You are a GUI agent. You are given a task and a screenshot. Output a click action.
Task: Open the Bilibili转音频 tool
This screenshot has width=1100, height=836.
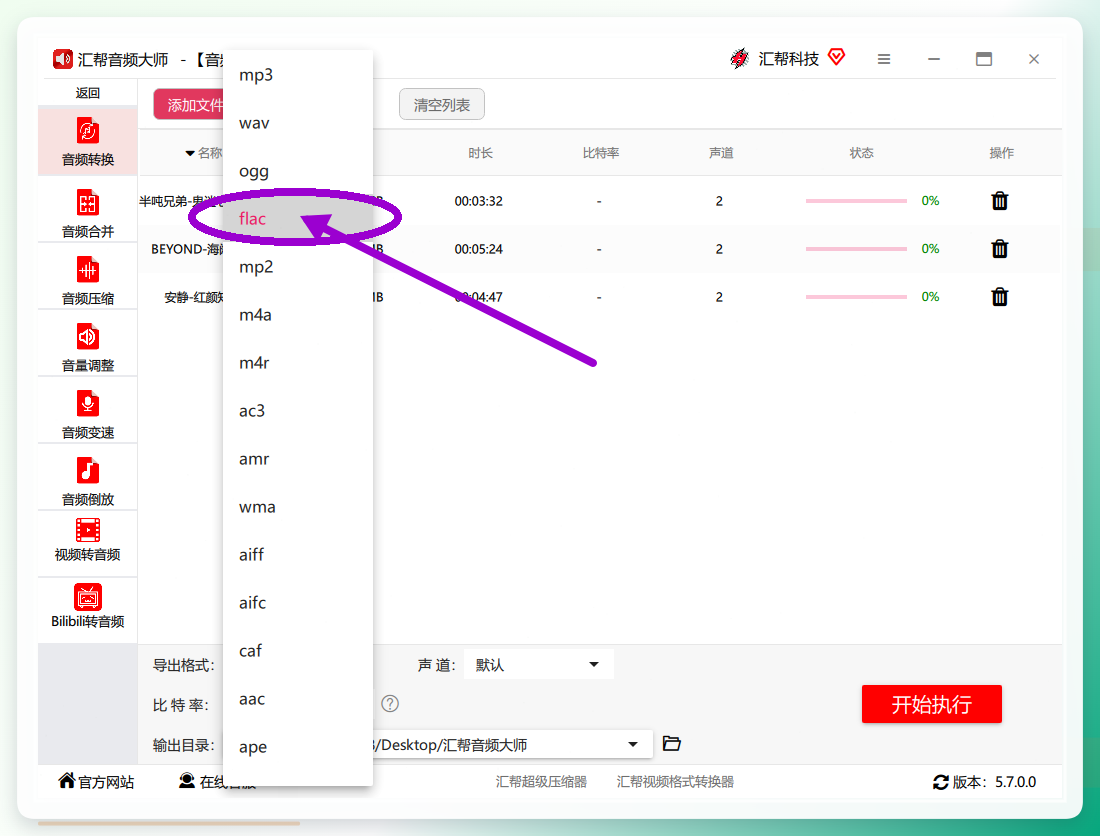tap(88, 606)
